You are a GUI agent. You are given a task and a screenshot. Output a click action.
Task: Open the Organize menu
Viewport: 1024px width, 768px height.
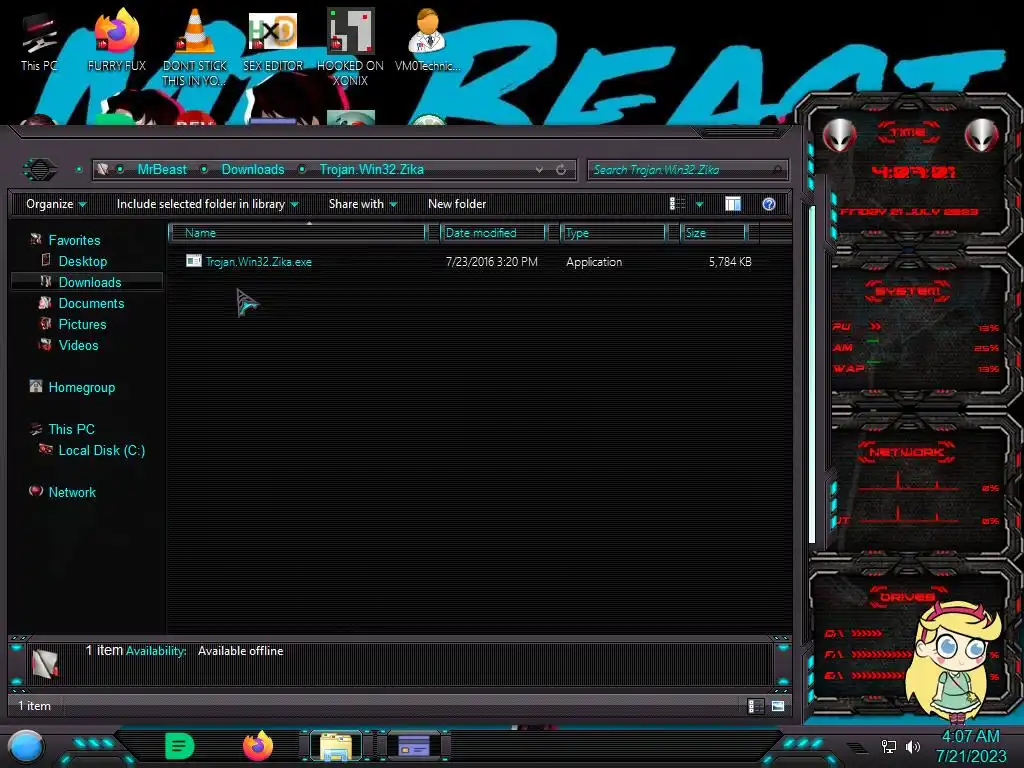pos(56,204)
